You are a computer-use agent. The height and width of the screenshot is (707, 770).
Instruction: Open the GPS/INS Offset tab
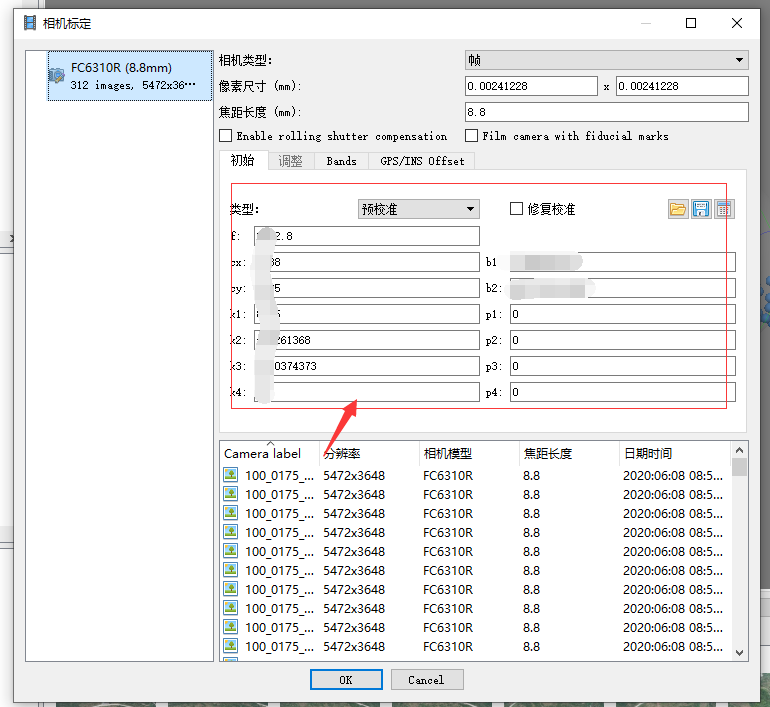[422, 161]
